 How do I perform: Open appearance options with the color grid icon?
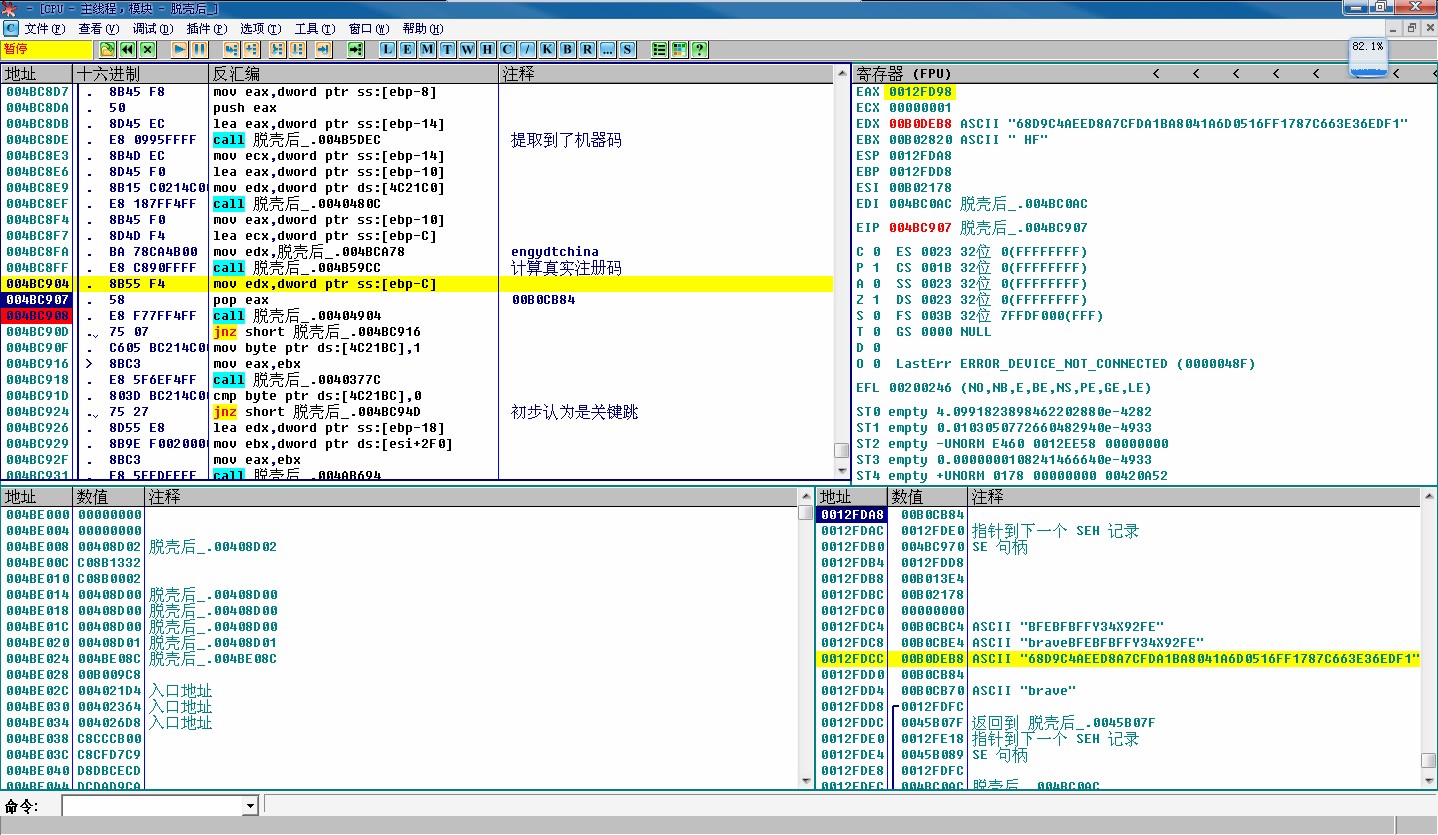pos(679,49)
